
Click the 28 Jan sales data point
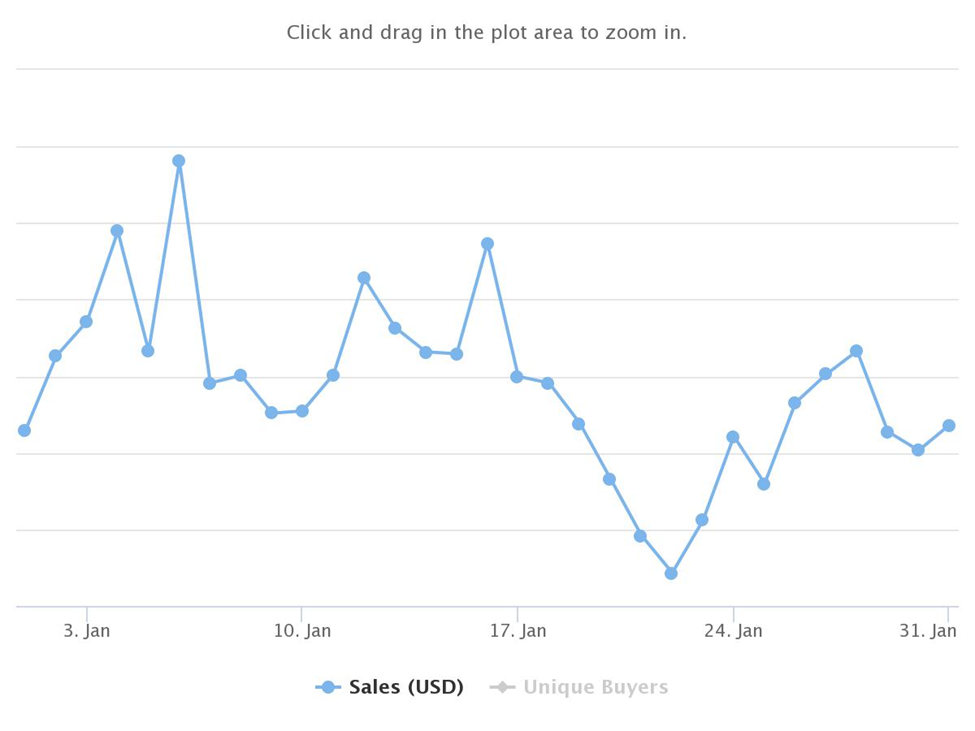pyautogui.click(x=857, y=351)
